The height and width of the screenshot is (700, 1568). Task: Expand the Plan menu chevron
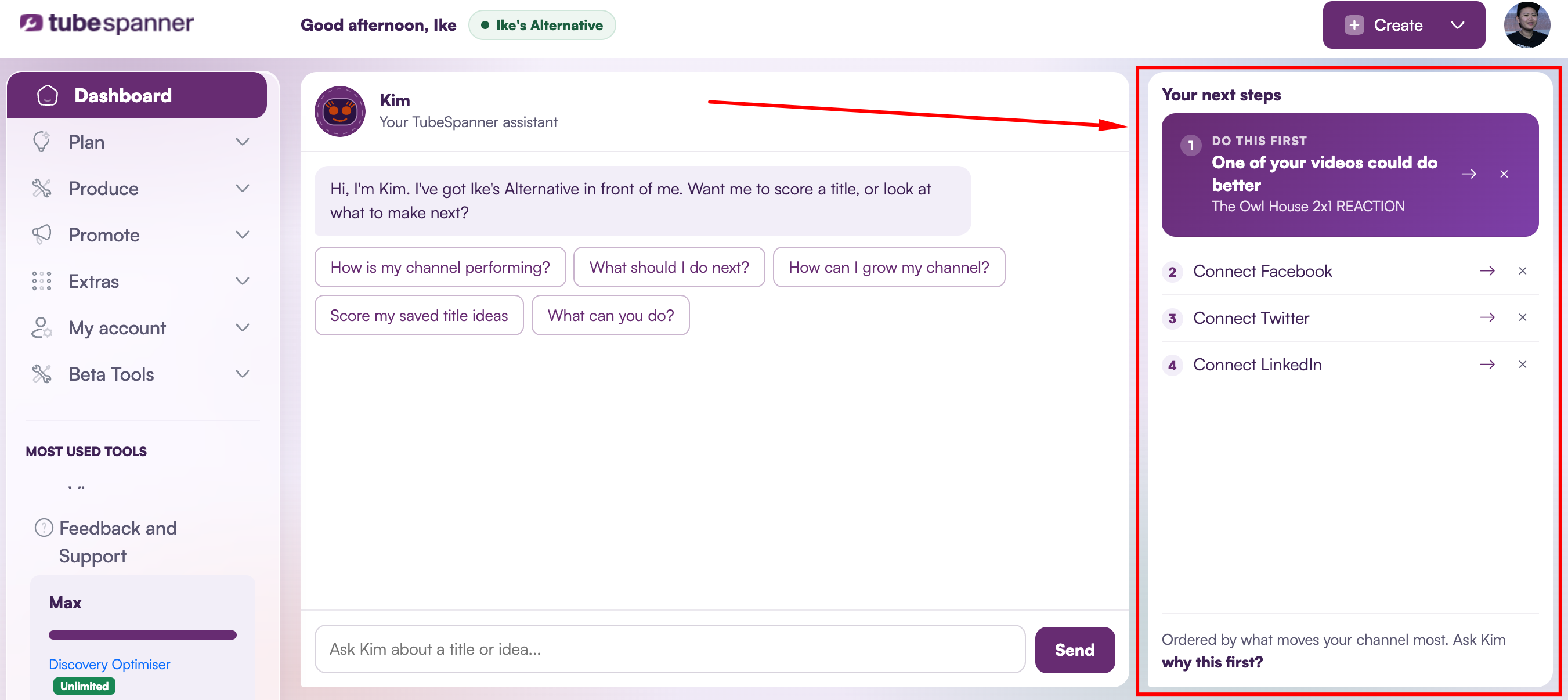[242, 142]
